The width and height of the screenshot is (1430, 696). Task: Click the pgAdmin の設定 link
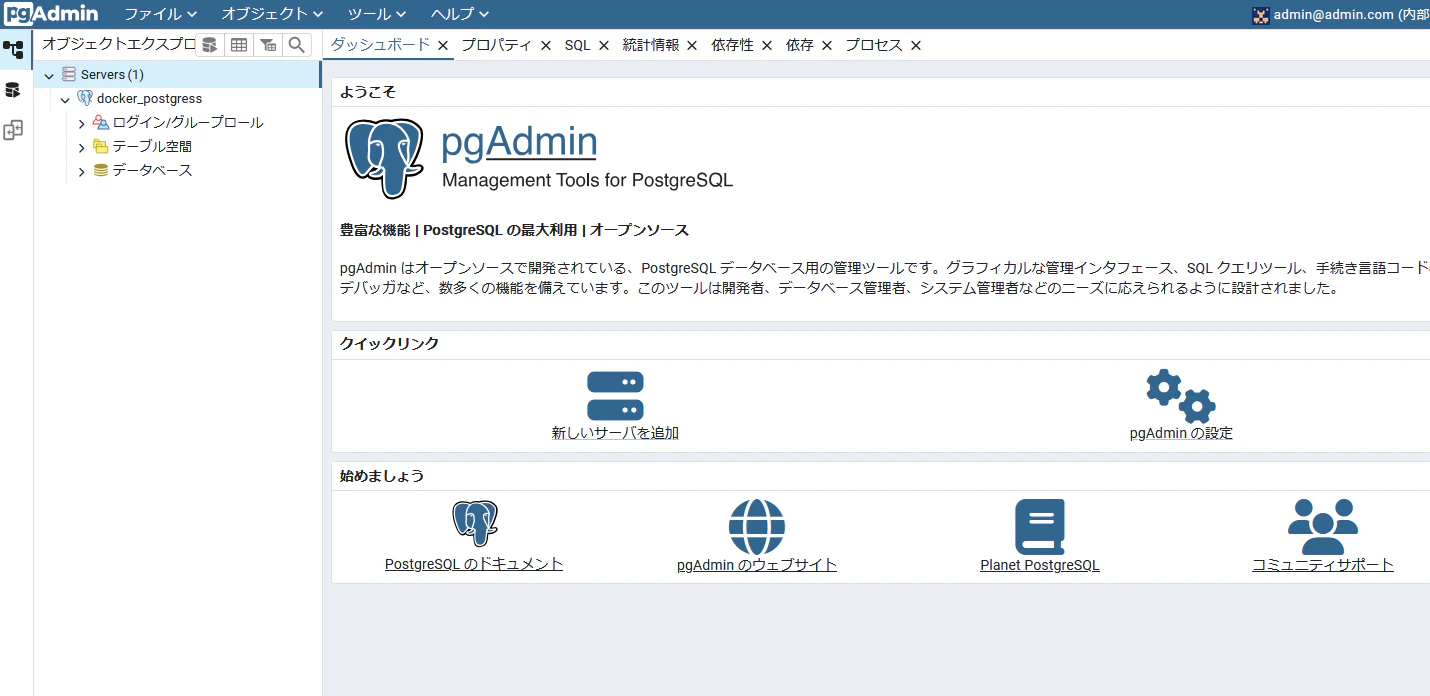point(1181,433)
